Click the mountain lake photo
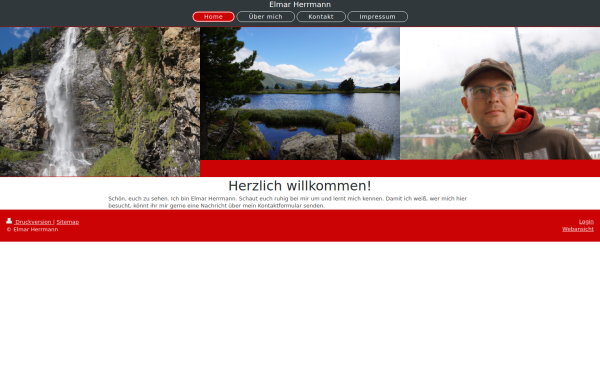This screenshot has width=600, height=375. (300, 93)
